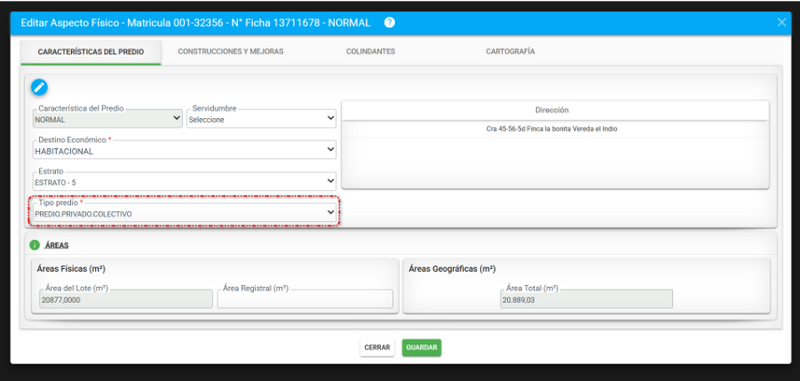Image resolution: width=800 pixels, height=381 pixels.
Task: Click the CERRAR button
Action: 377,347
